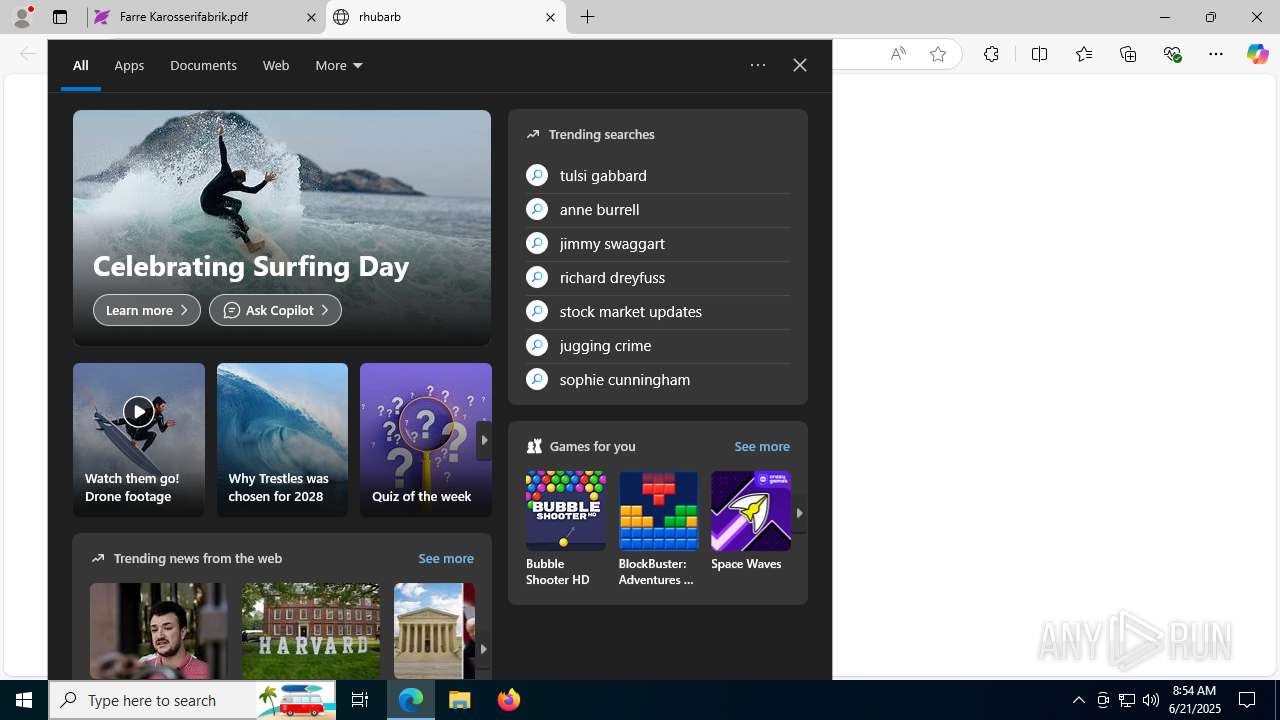Screen dimensions: 1280x720
Task: Open Edge tab actions menu icon
Action: [x=60, y=17]
